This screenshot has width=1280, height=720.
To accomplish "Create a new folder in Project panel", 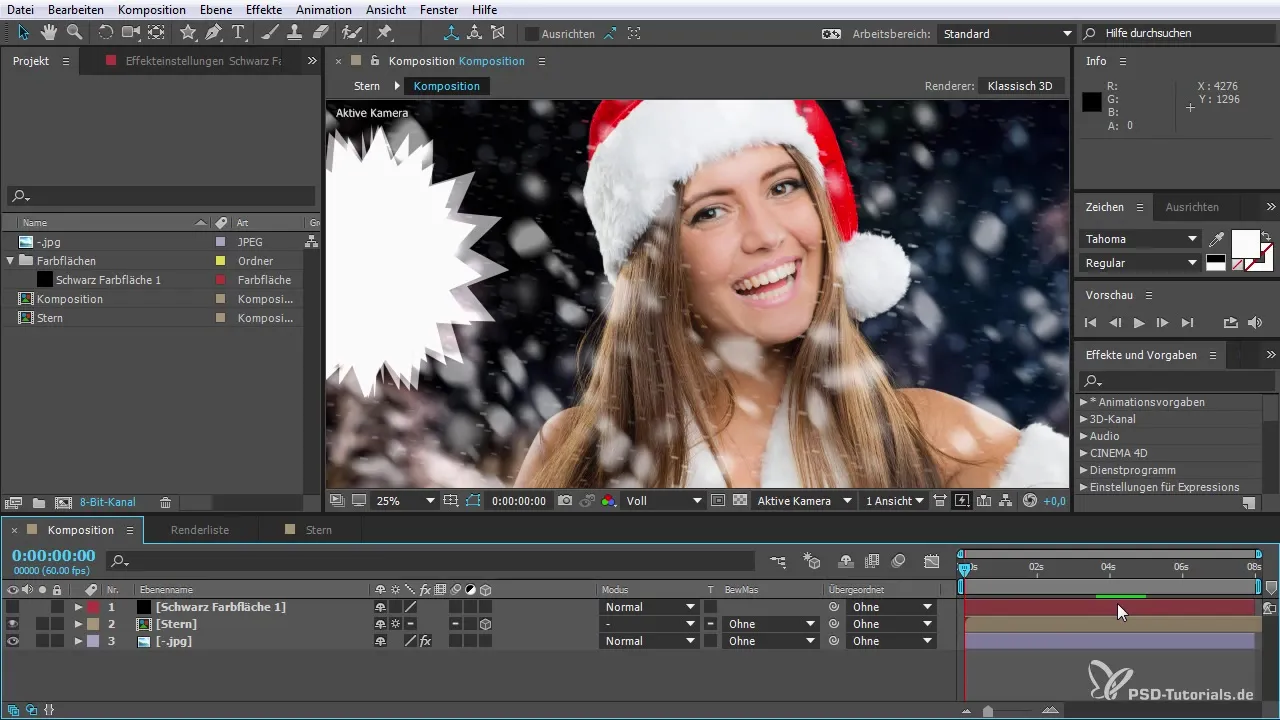I will click(38, 502).
